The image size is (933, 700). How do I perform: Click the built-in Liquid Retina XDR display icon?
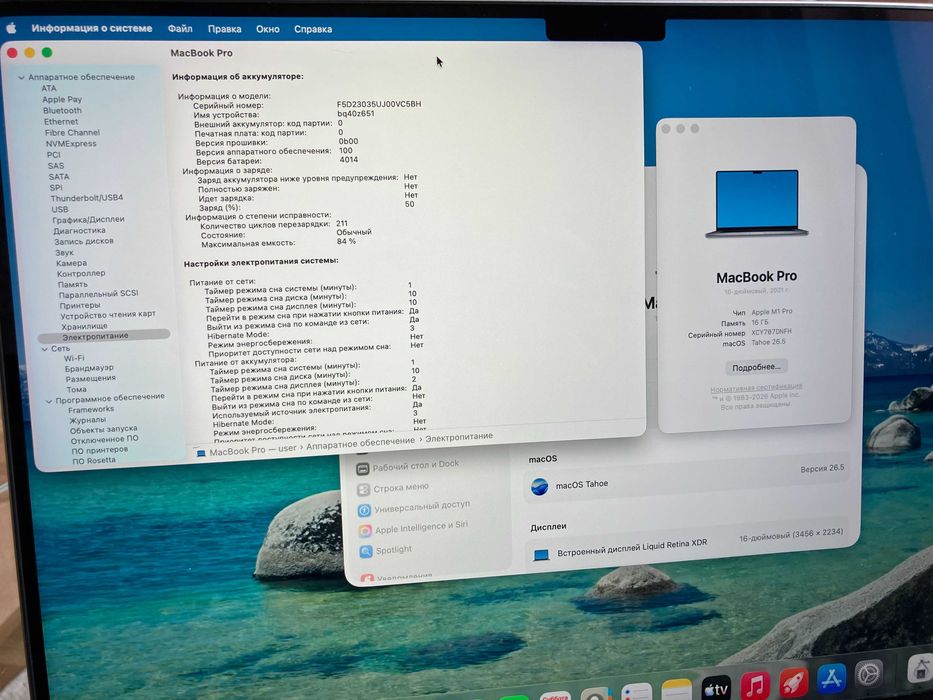pos(541,555)
